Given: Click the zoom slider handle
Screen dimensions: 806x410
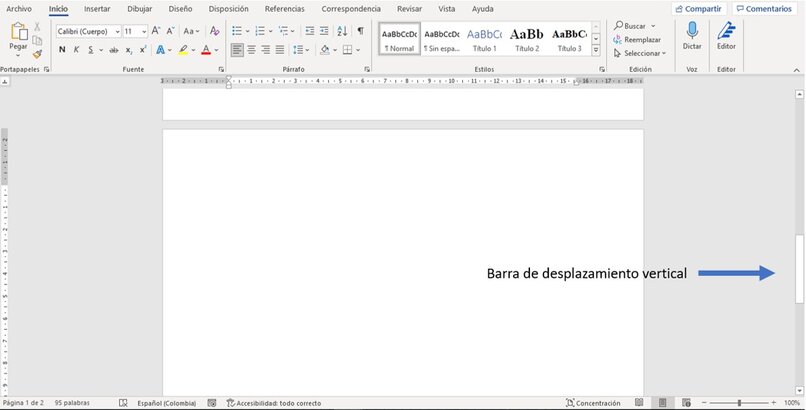Looking at the screenshot, I should pos(739,403).
